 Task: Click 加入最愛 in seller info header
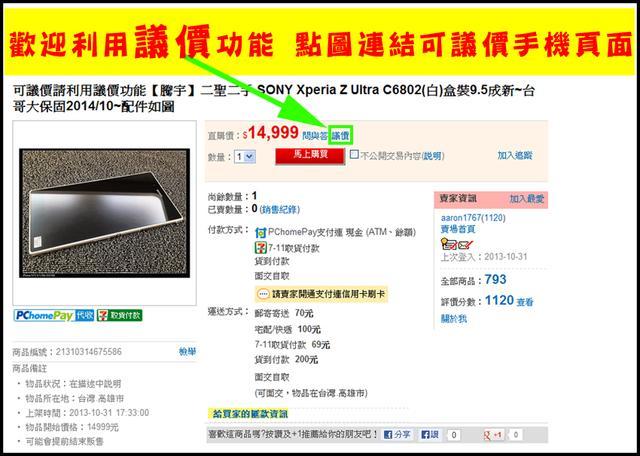point(527,199)
